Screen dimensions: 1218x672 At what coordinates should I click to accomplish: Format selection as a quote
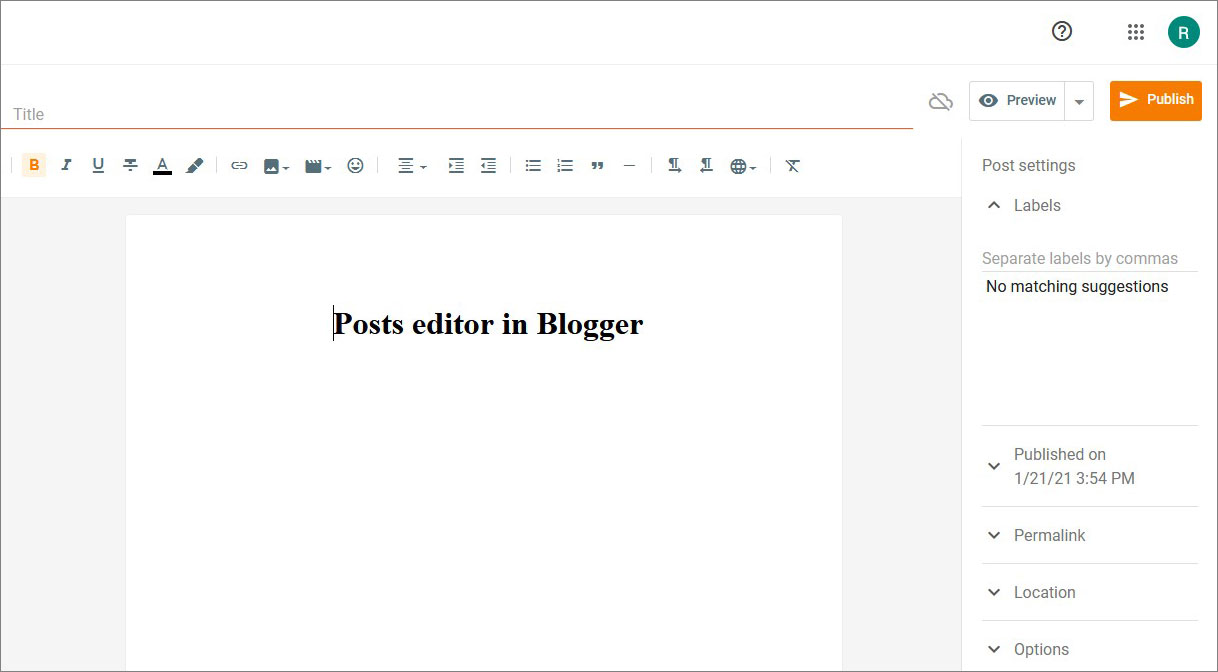pyautogui.click(x=597, y=166)
